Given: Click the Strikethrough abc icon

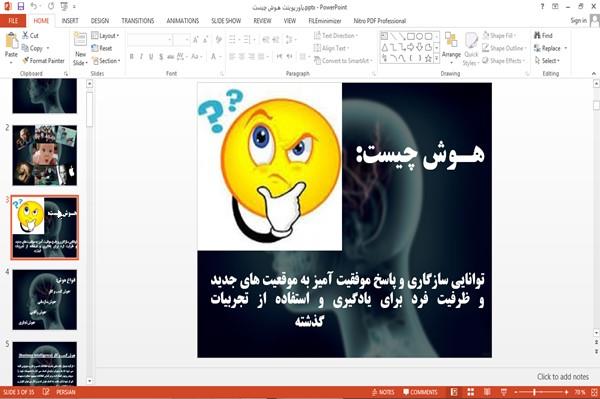Looking at the screenshot, I should click(x=170, y=57).
